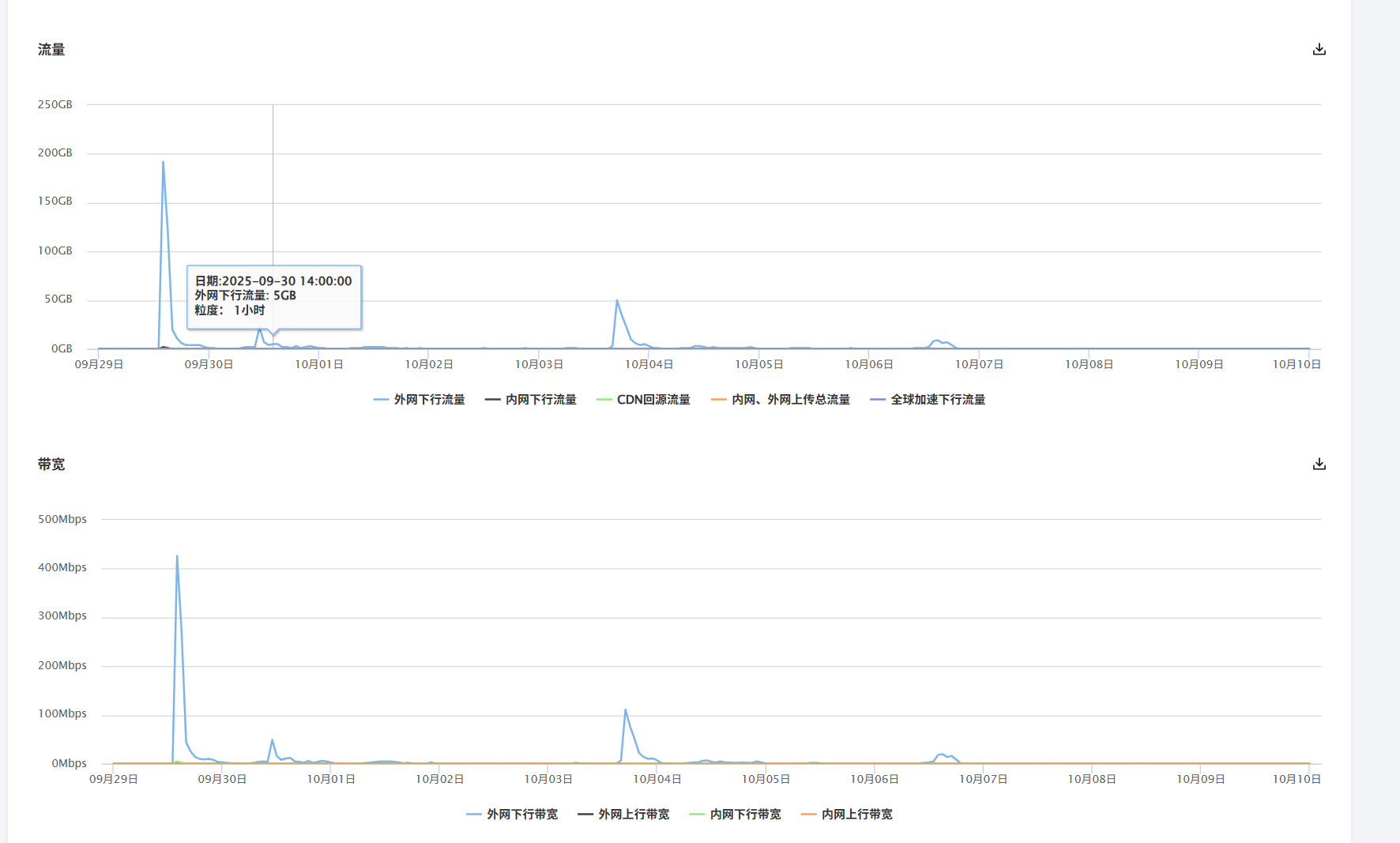The height and width of the screenshot is (843, 1400).
Task: Toggle CDN回源流量 legend entry
Action: [644, 400]
